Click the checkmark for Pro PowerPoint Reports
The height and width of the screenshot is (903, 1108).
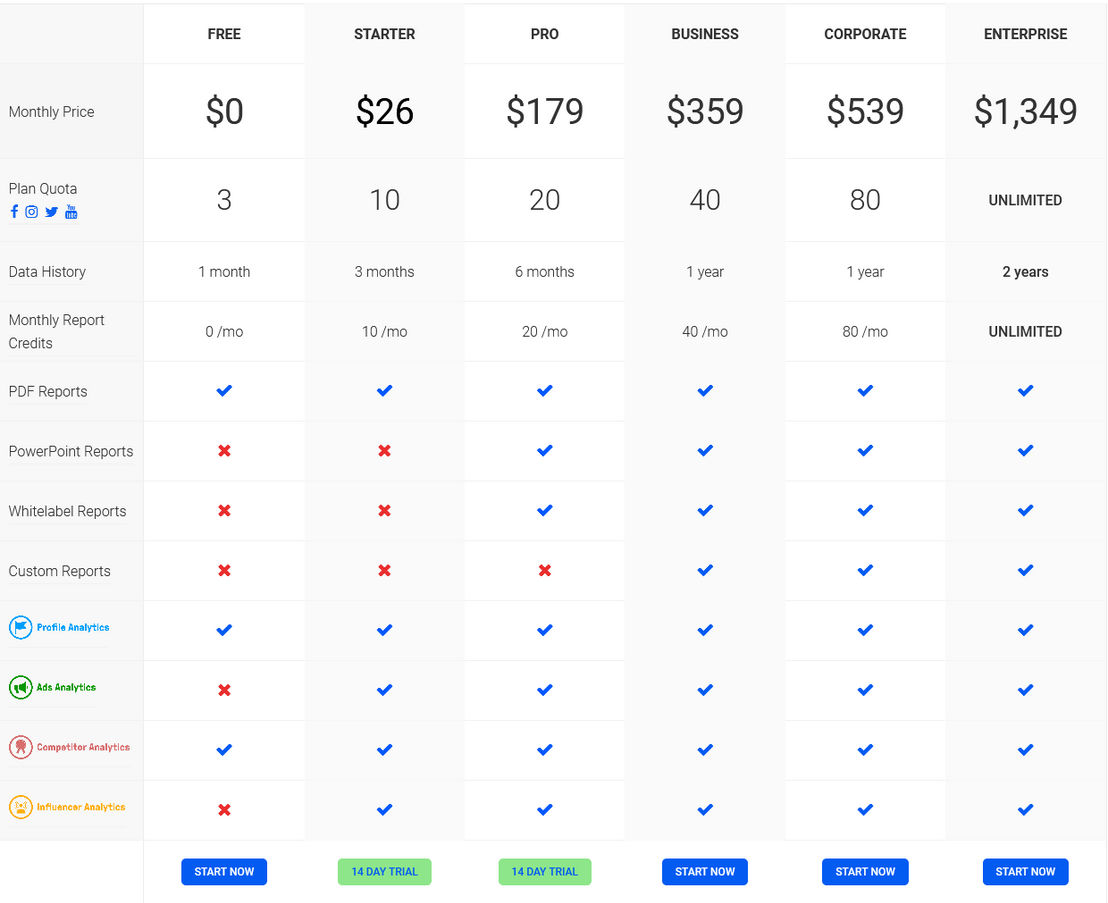tap(545, 451)
